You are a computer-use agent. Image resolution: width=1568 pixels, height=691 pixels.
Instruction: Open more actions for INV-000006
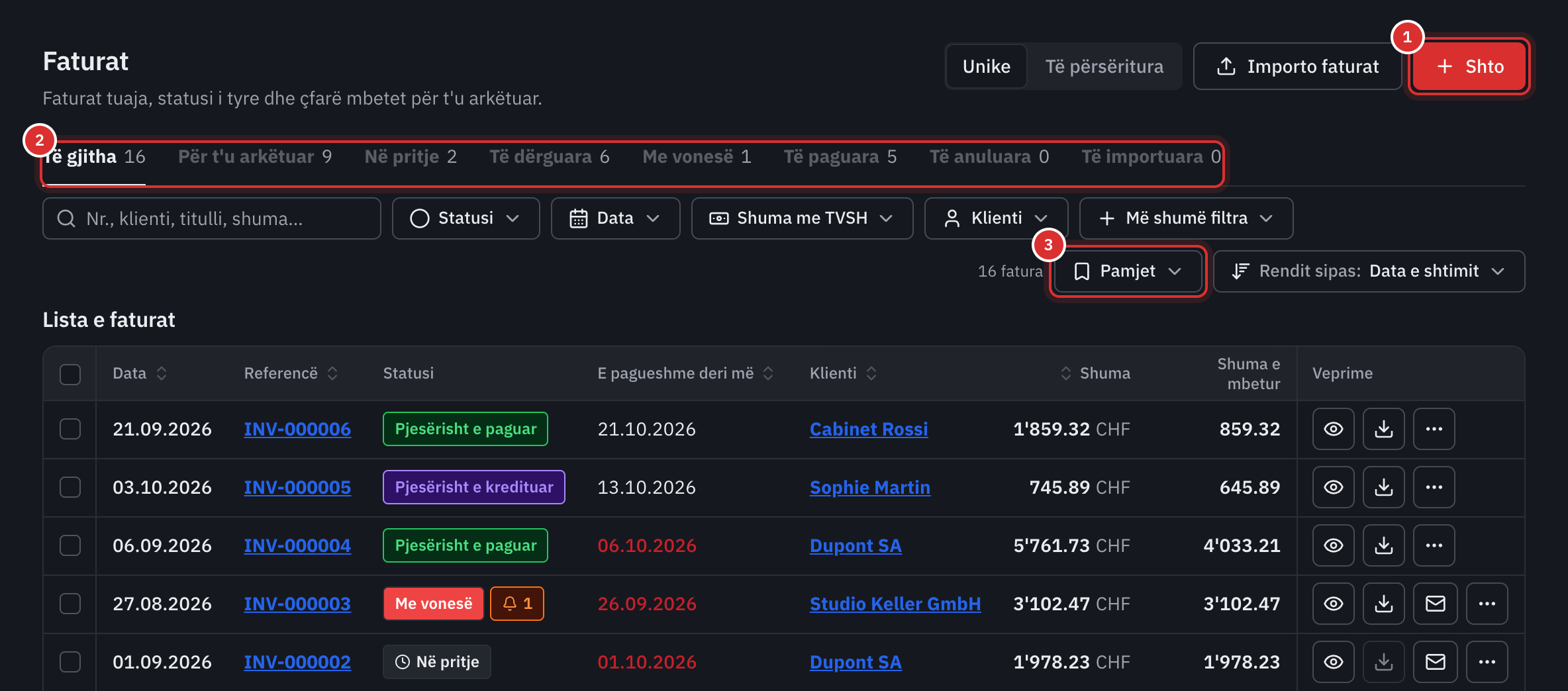[1434, 429]
